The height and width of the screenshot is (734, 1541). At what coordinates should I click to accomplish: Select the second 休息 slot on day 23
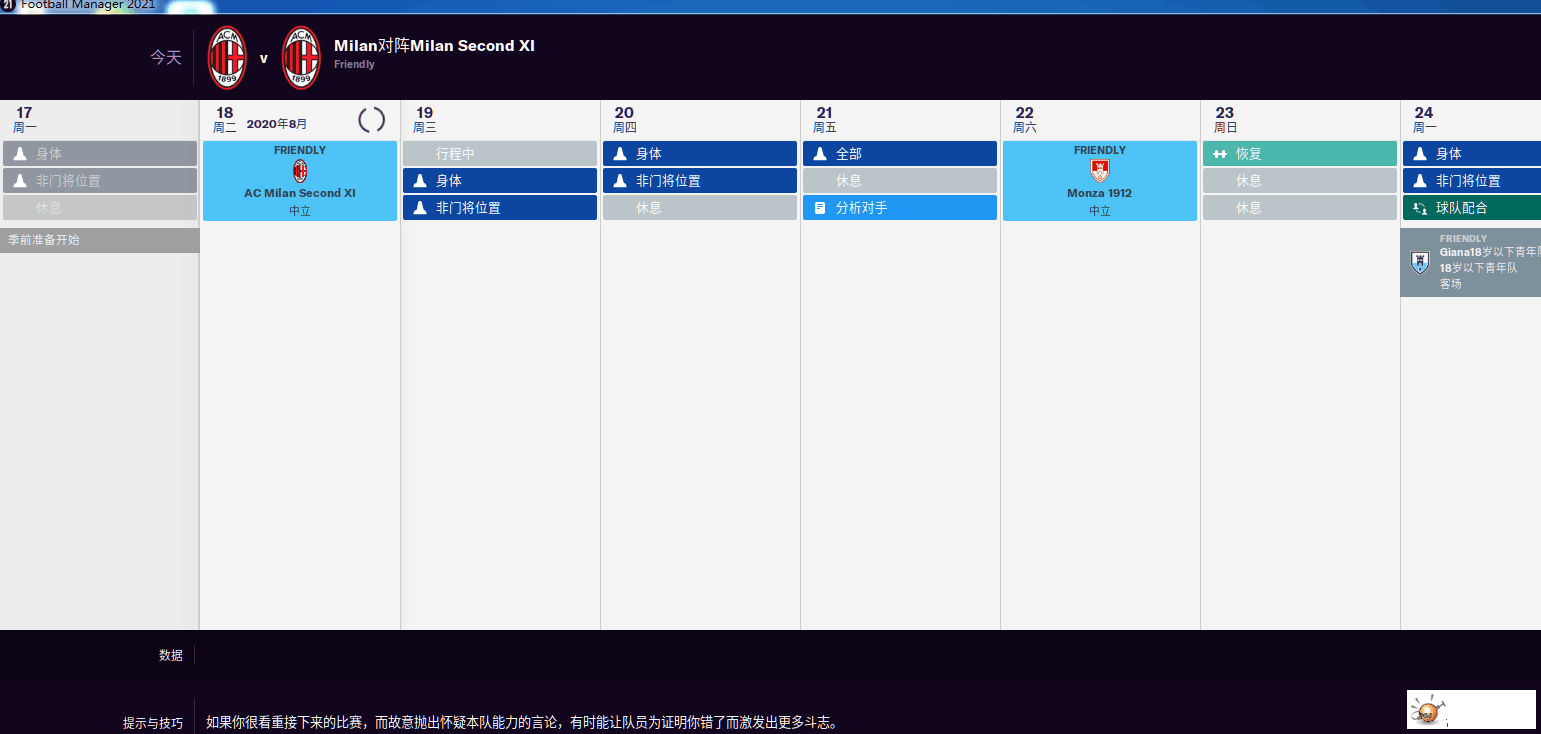pos(1300,208)
